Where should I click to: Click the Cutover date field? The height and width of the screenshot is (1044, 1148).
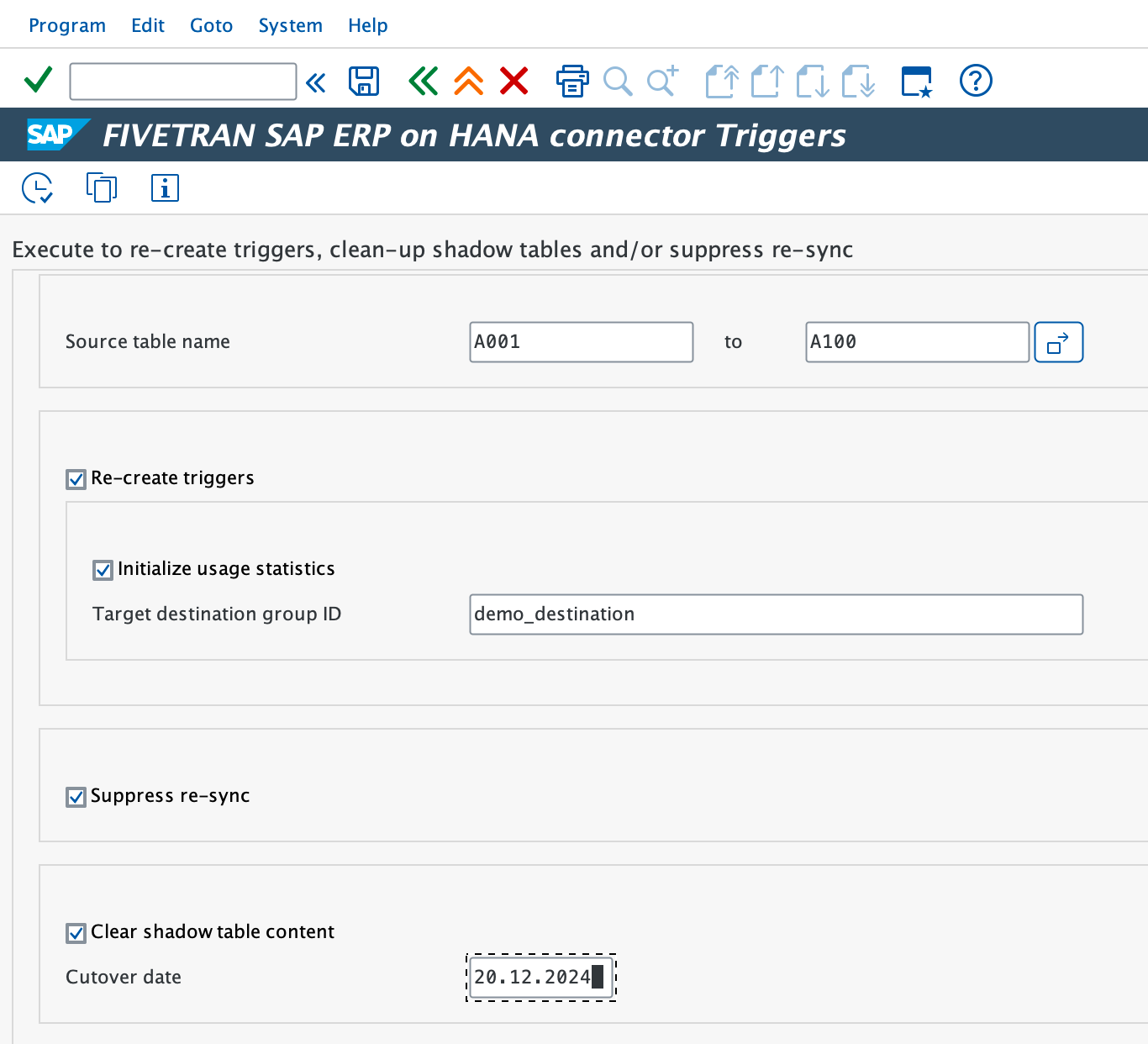[541, 978]
